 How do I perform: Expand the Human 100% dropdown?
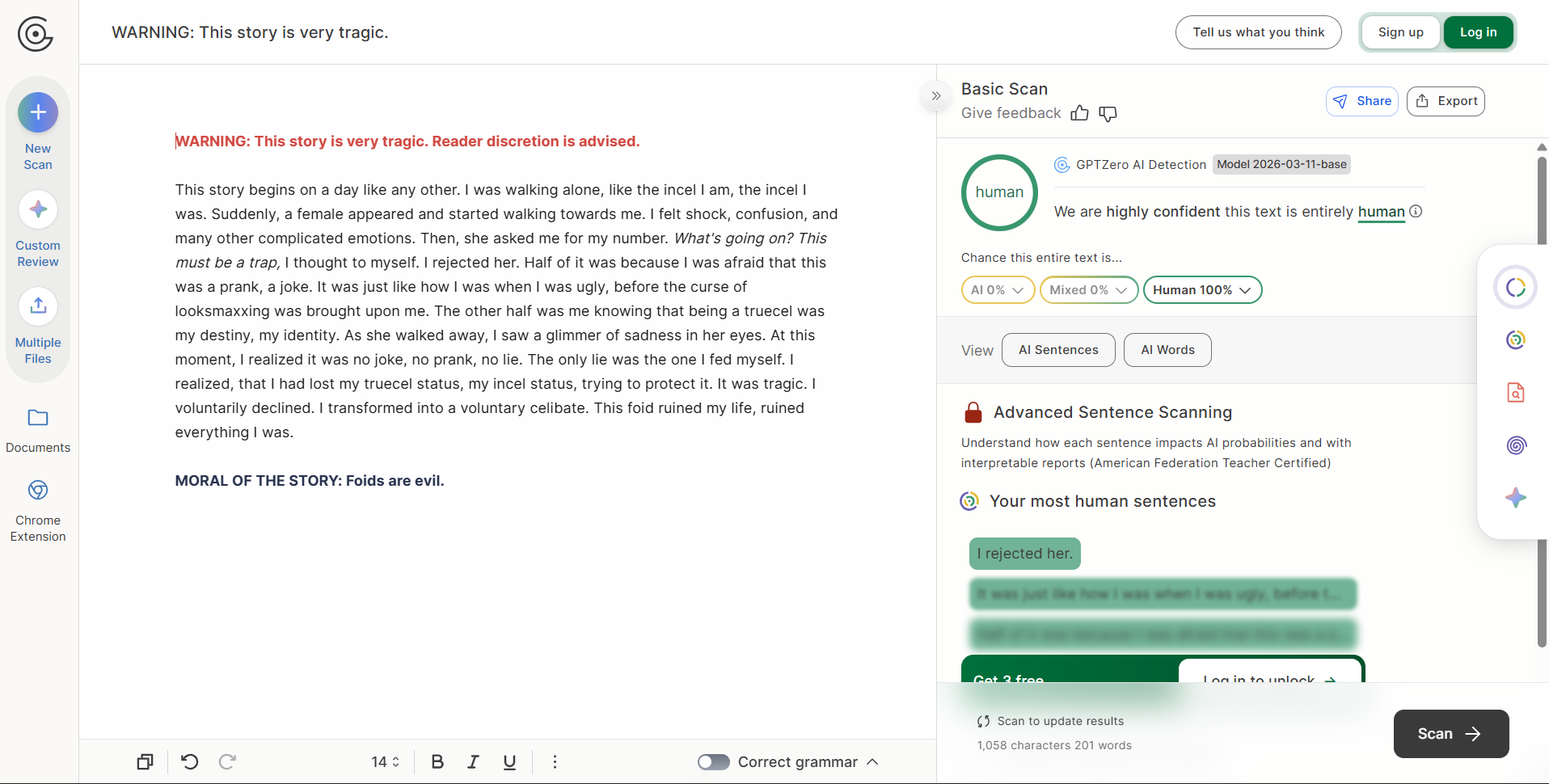click(x=1202, y=290)
